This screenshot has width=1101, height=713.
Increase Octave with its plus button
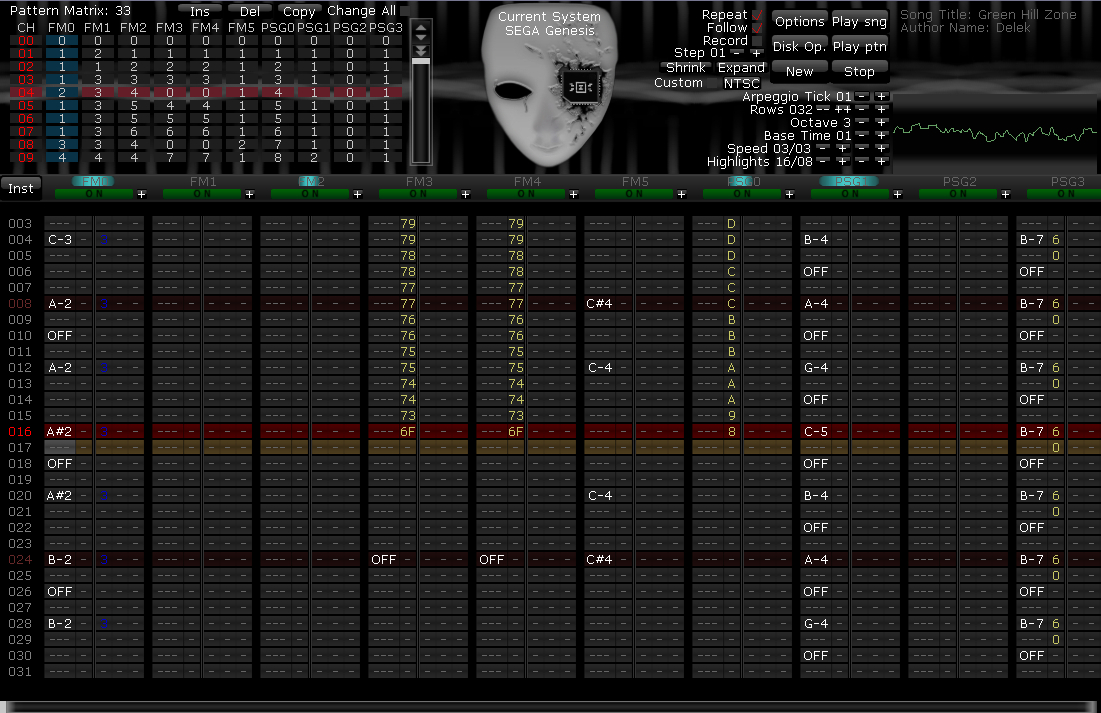(x=881, y=123)
